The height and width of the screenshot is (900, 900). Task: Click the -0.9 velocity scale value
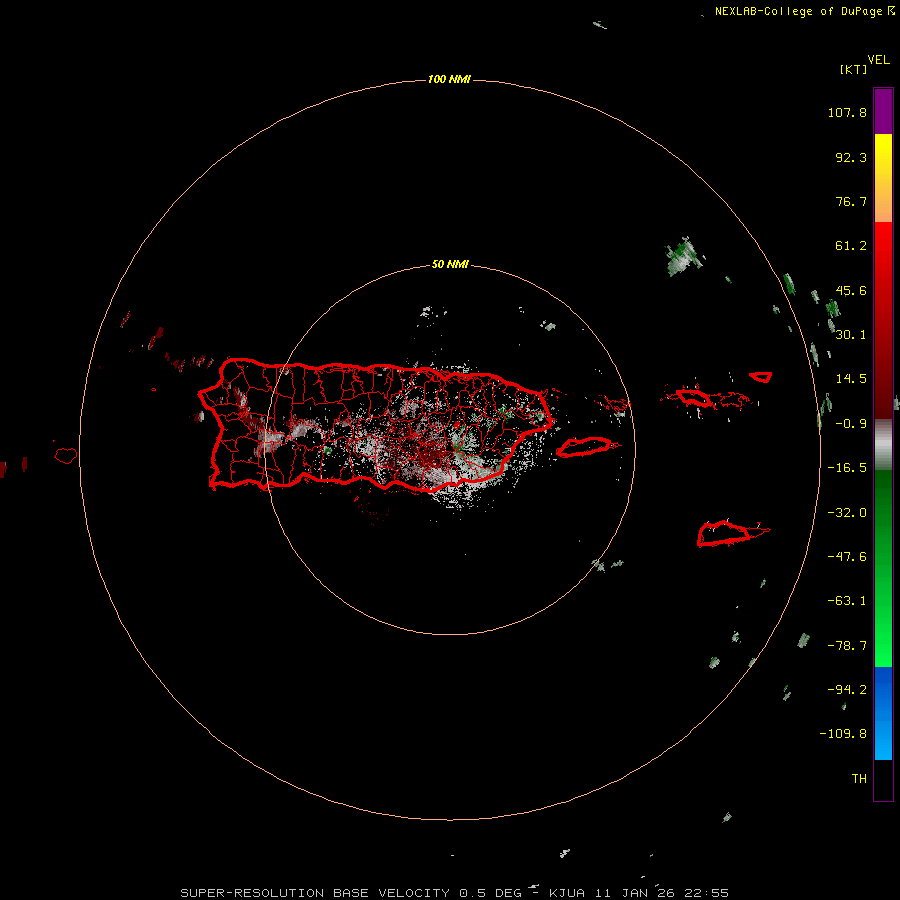pyautogui.click(x=851, y=424)
